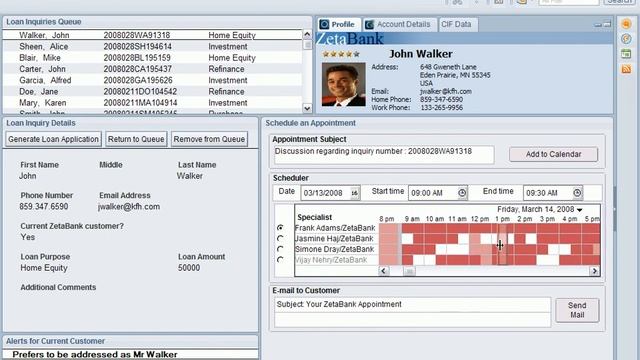Image resolution: width=640 pixels, height=360 pixels.
Task: Click the End time field 09:30 AM
Action: click(x=547, y=193)
